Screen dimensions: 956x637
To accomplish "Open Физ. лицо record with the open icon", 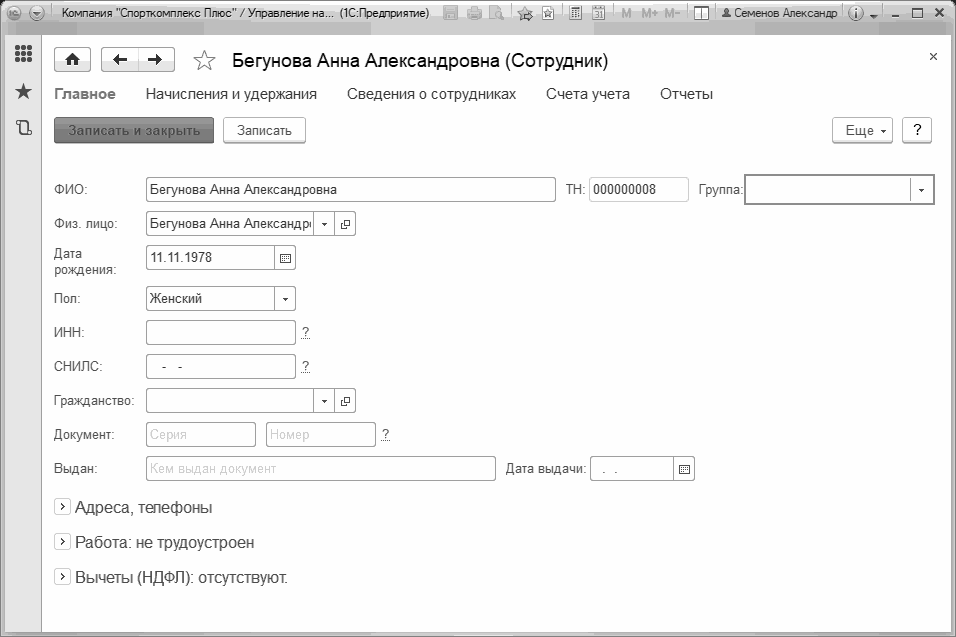I will click(345, 224).
